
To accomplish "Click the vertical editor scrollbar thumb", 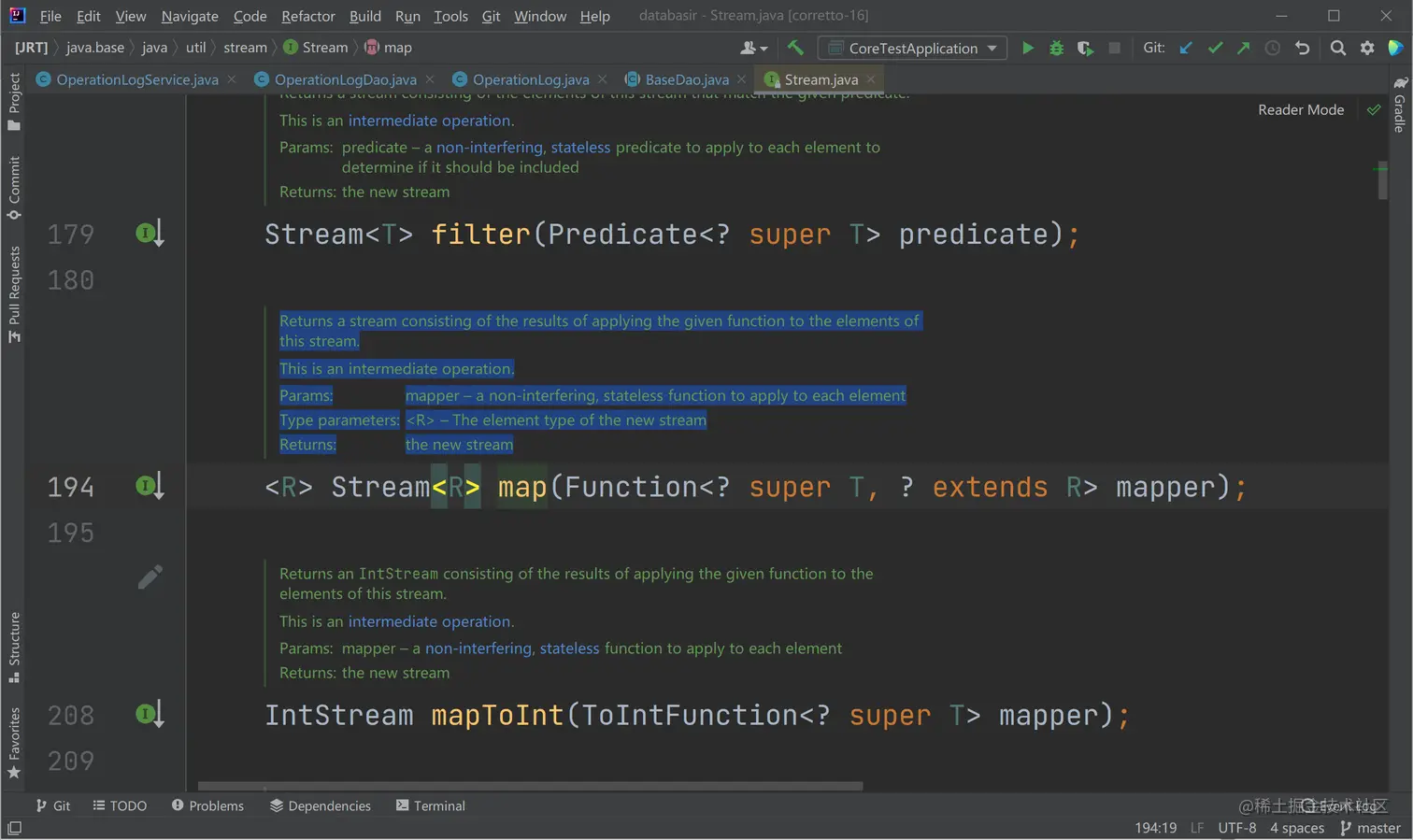I will coord(1382,179).
